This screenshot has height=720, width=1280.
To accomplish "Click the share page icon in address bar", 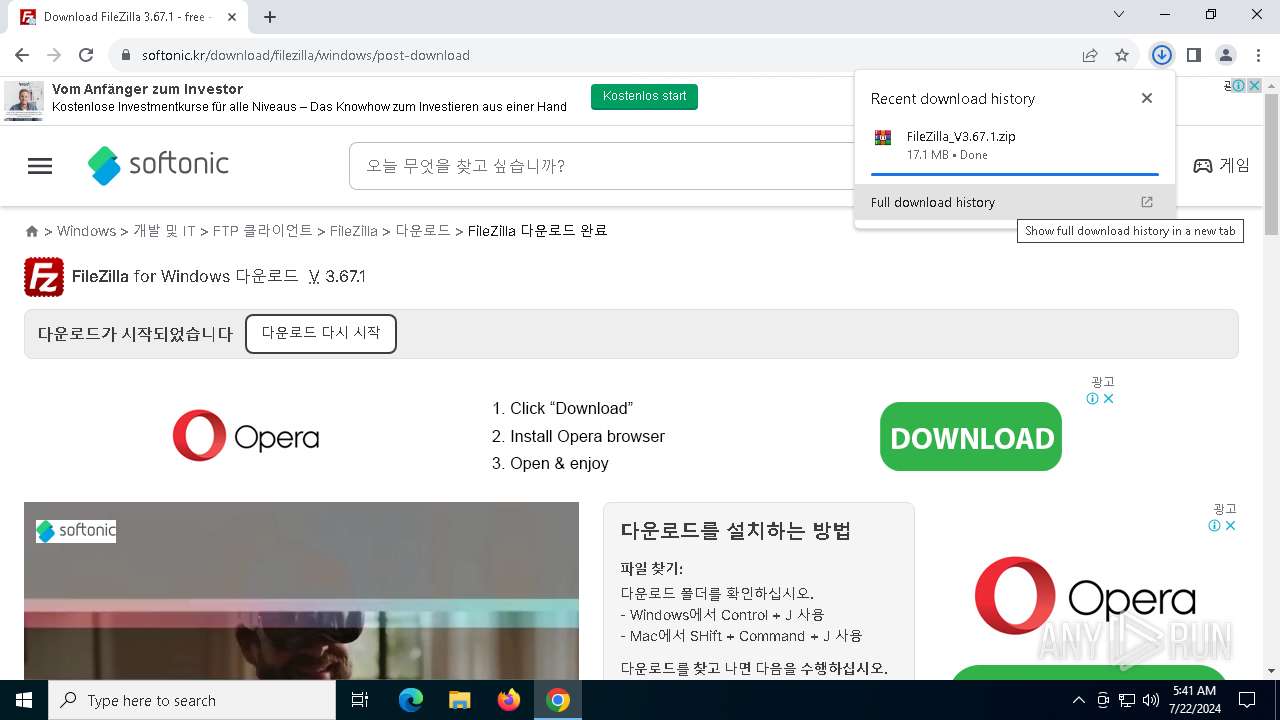I will pyautogui.click(x=1090, y=55).
